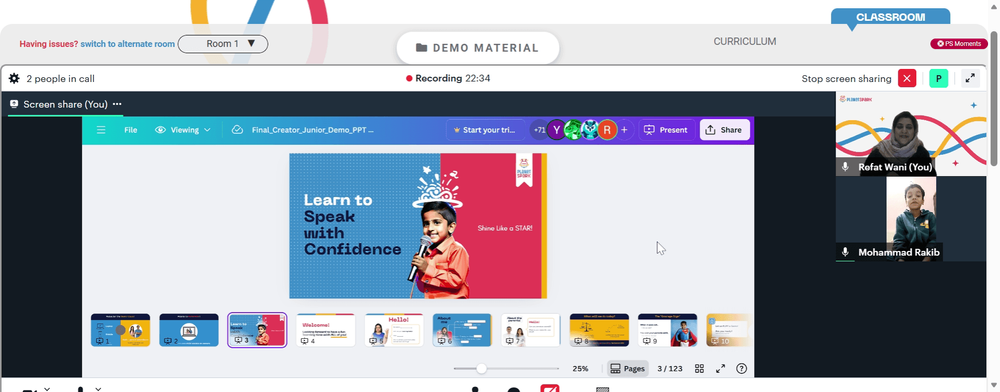Click the Recording 22:34 indicator
The height and width of the screenshot is (392, 1000).
448,78
